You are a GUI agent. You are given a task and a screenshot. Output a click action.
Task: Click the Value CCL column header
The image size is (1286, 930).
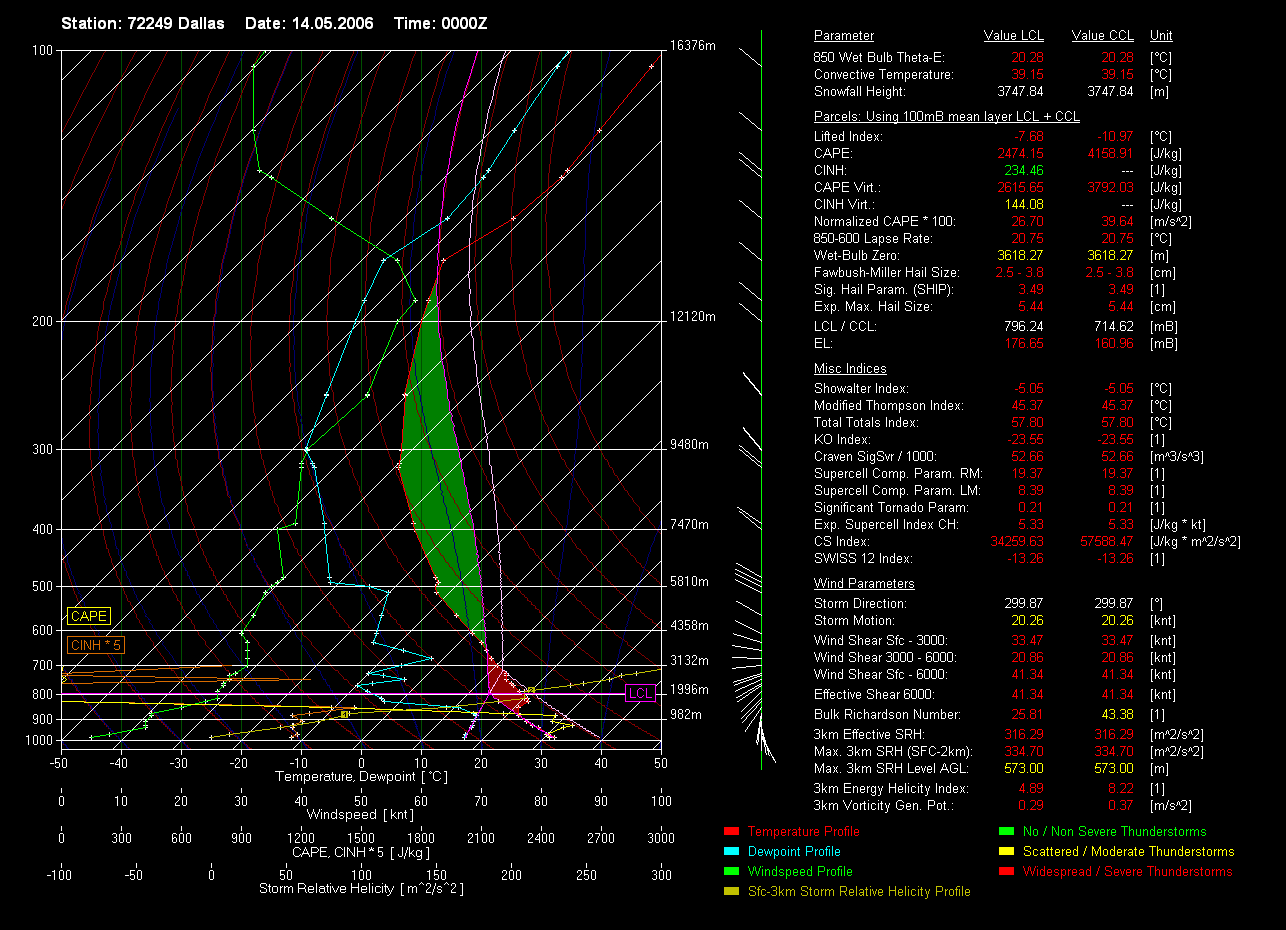coord(1102,36)
